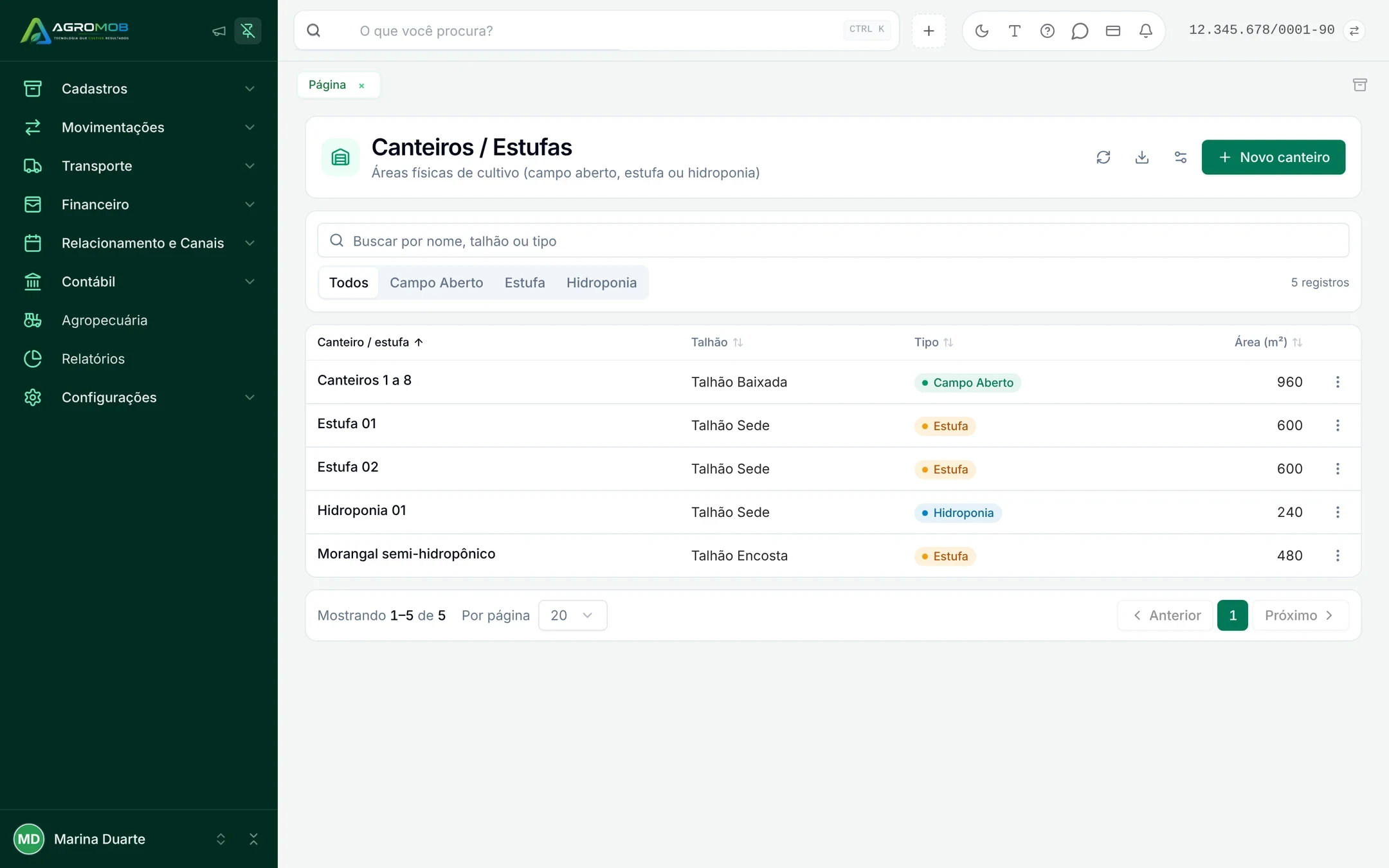Open the notifications bell
The width and height of the screenshot is (1389, 868).
(x=1146, y=31)
